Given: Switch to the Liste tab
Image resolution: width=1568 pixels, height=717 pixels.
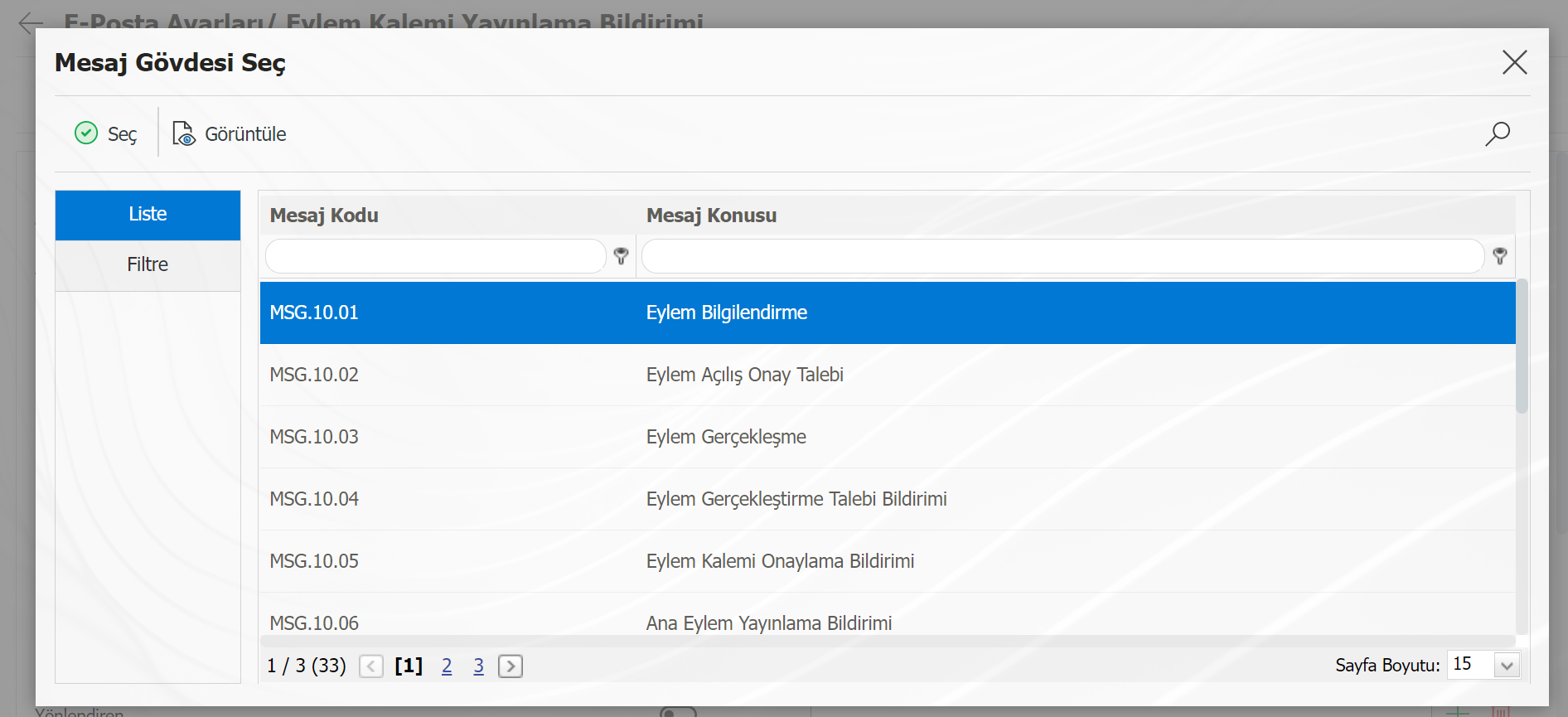Looking at the screenshot, I should point(148,215).
